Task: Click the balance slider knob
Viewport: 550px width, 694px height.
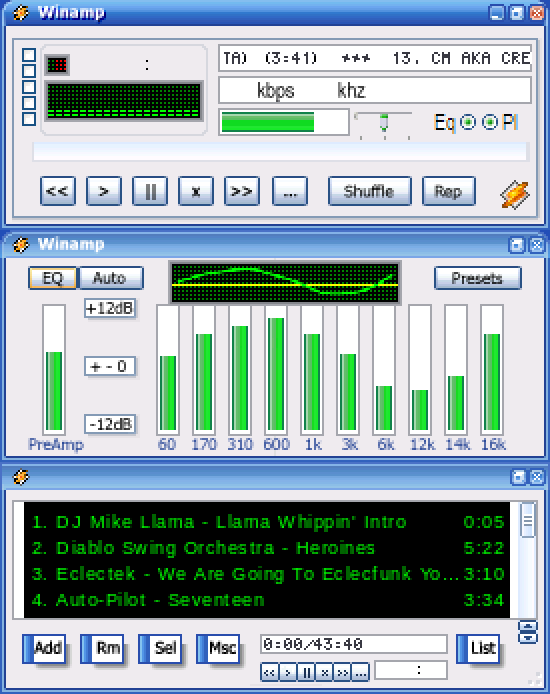Action: click(x=384, y=122)
